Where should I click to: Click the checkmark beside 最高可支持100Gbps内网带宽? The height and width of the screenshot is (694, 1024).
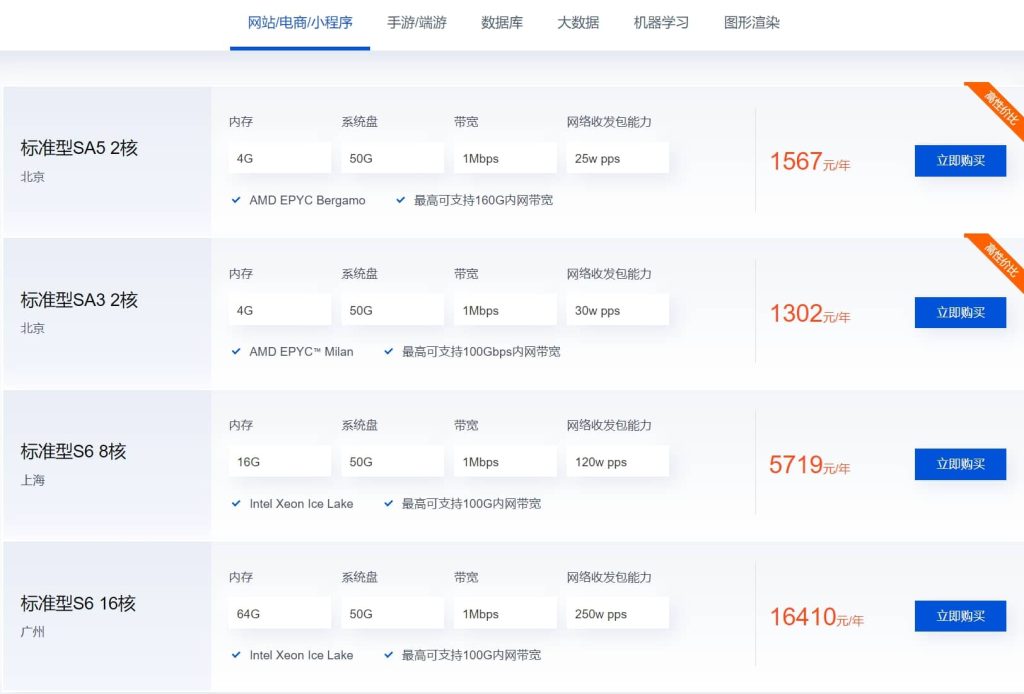click(388, 351)
